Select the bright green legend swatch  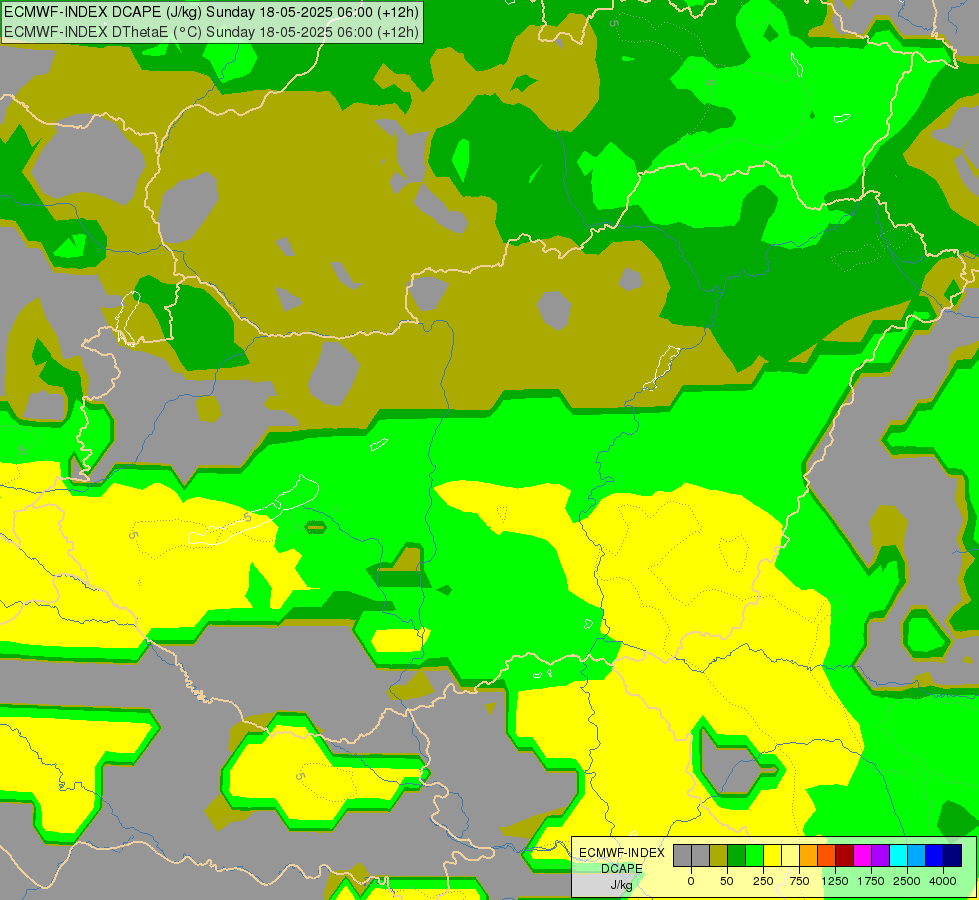click(754, 856)
